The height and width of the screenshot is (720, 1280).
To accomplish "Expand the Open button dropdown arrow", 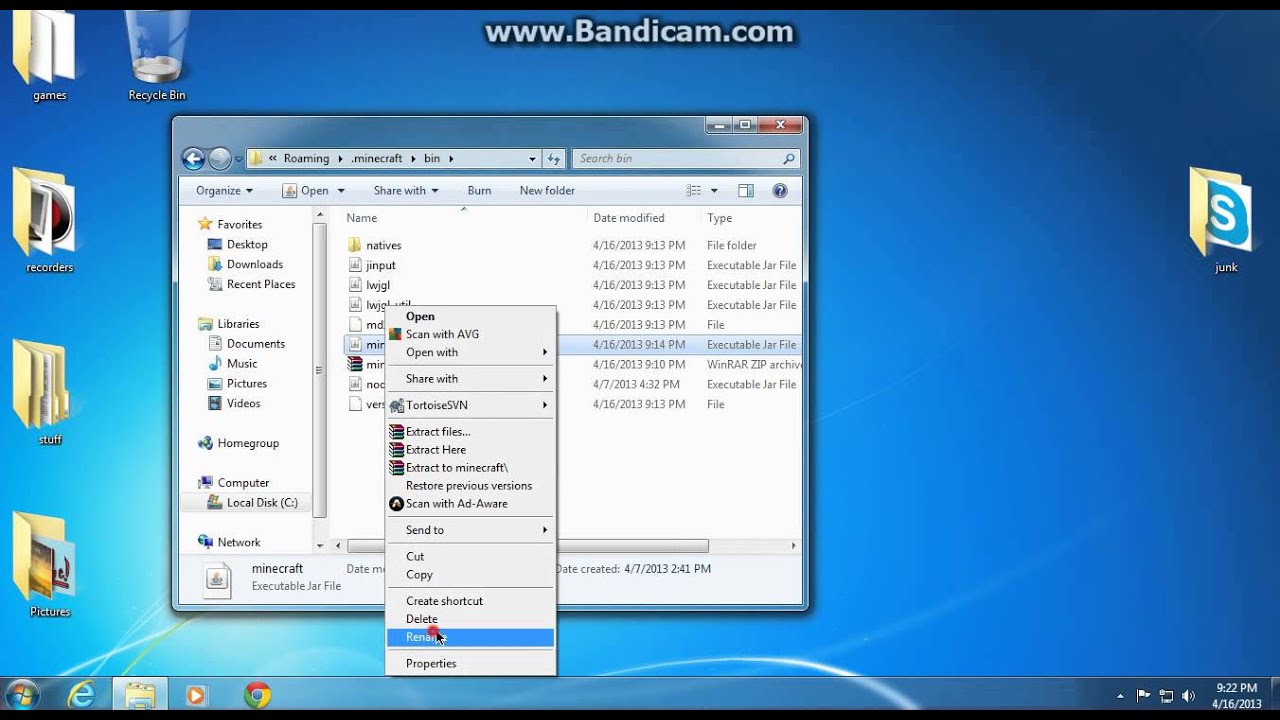I will pyautogui.click(x=341, y=191).
